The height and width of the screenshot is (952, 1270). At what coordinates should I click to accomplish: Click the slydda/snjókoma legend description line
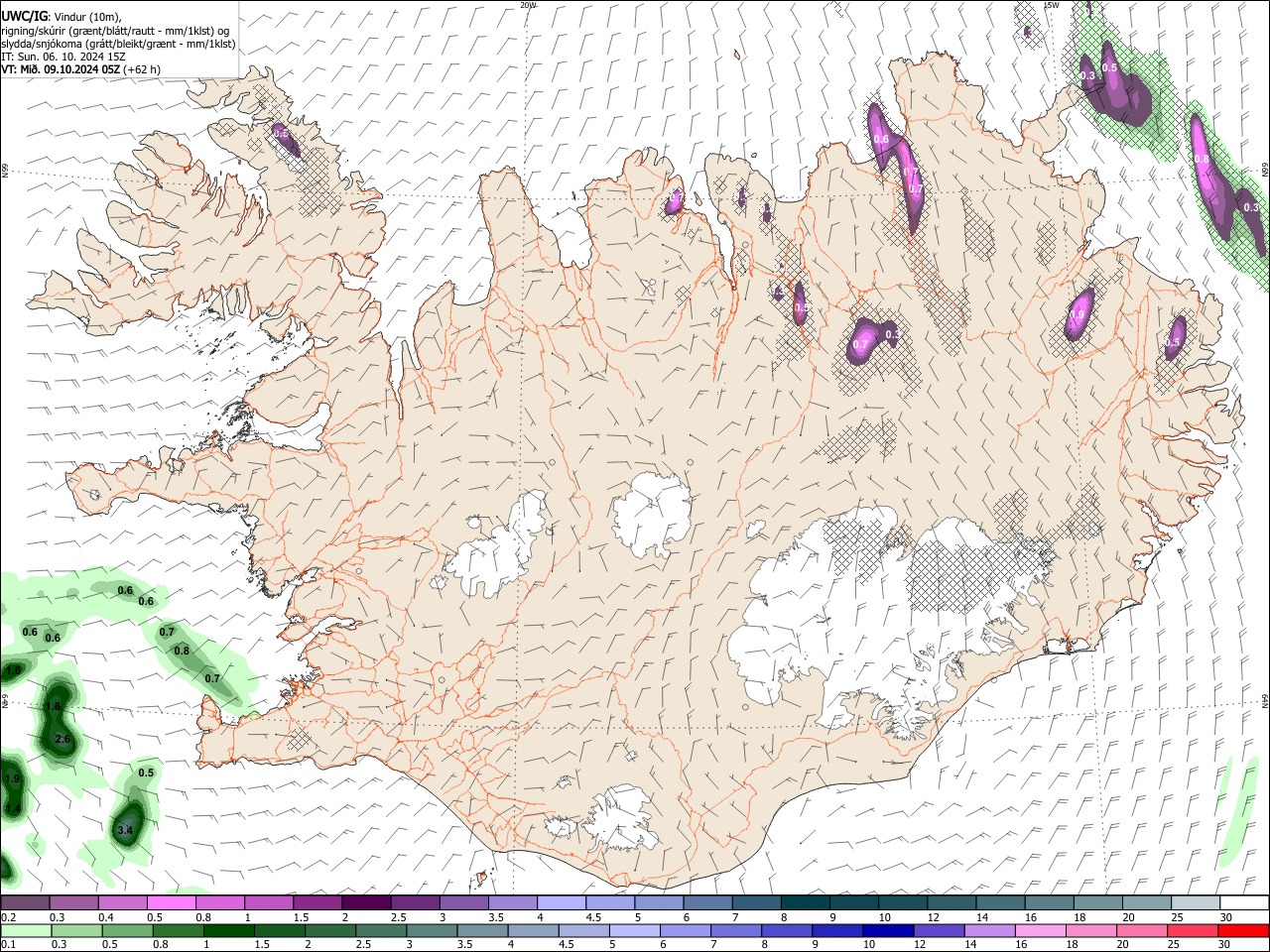118,44
